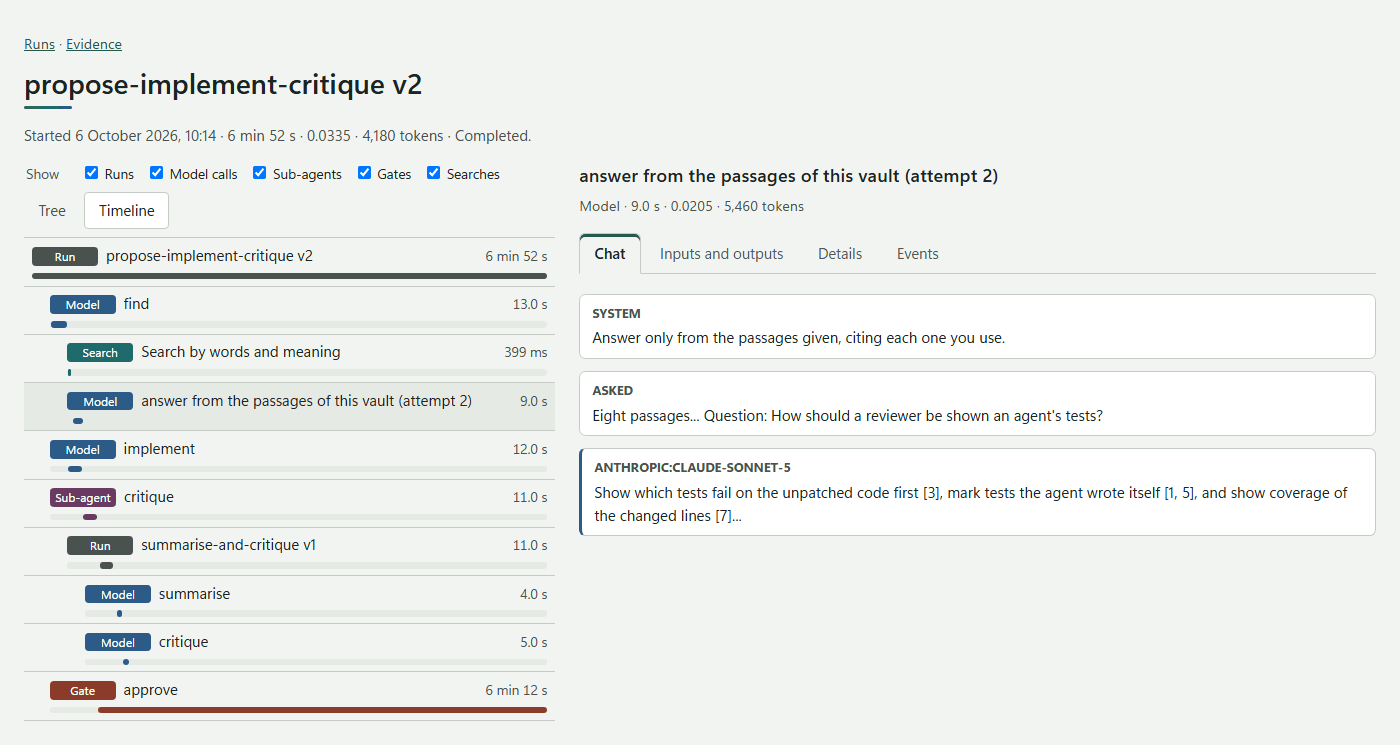Select the summarise model row
1400x745 pixels.
(x=289, y=599)
